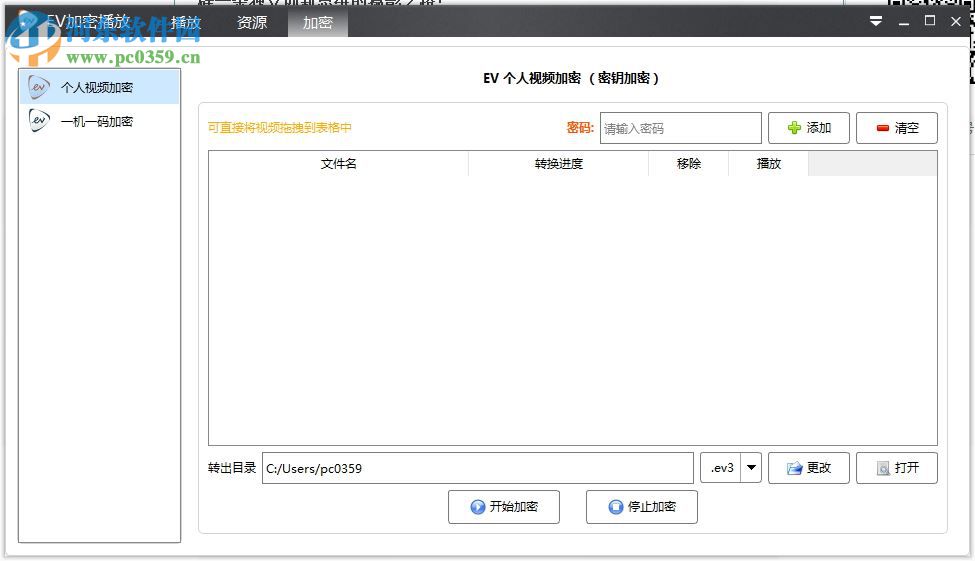Click the blue play icon on 开始加密
Screen dimensions: 975x561
pyautogui.click(x=478, y=507)
